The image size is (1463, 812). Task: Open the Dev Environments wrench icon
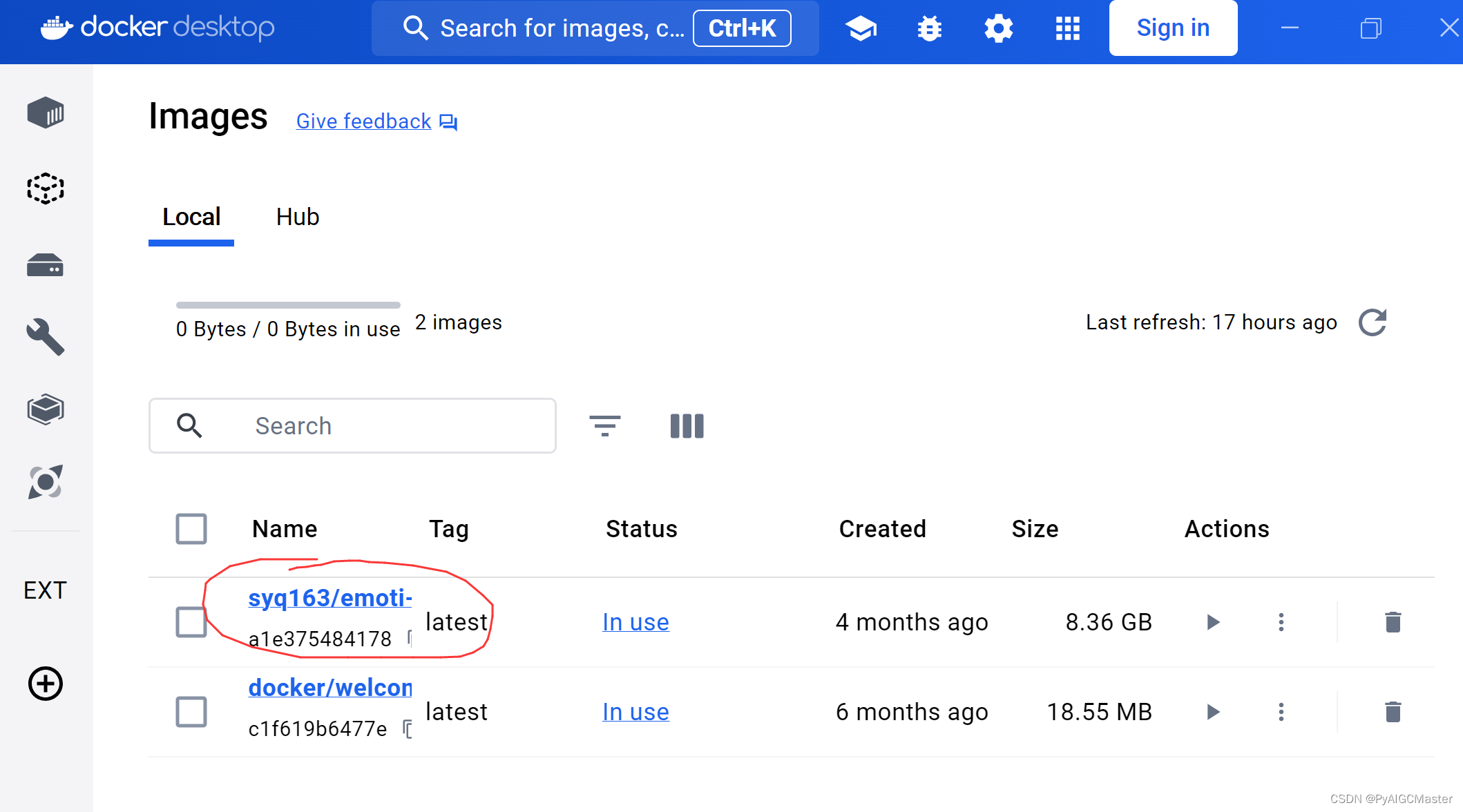click(x=46, y=337)
